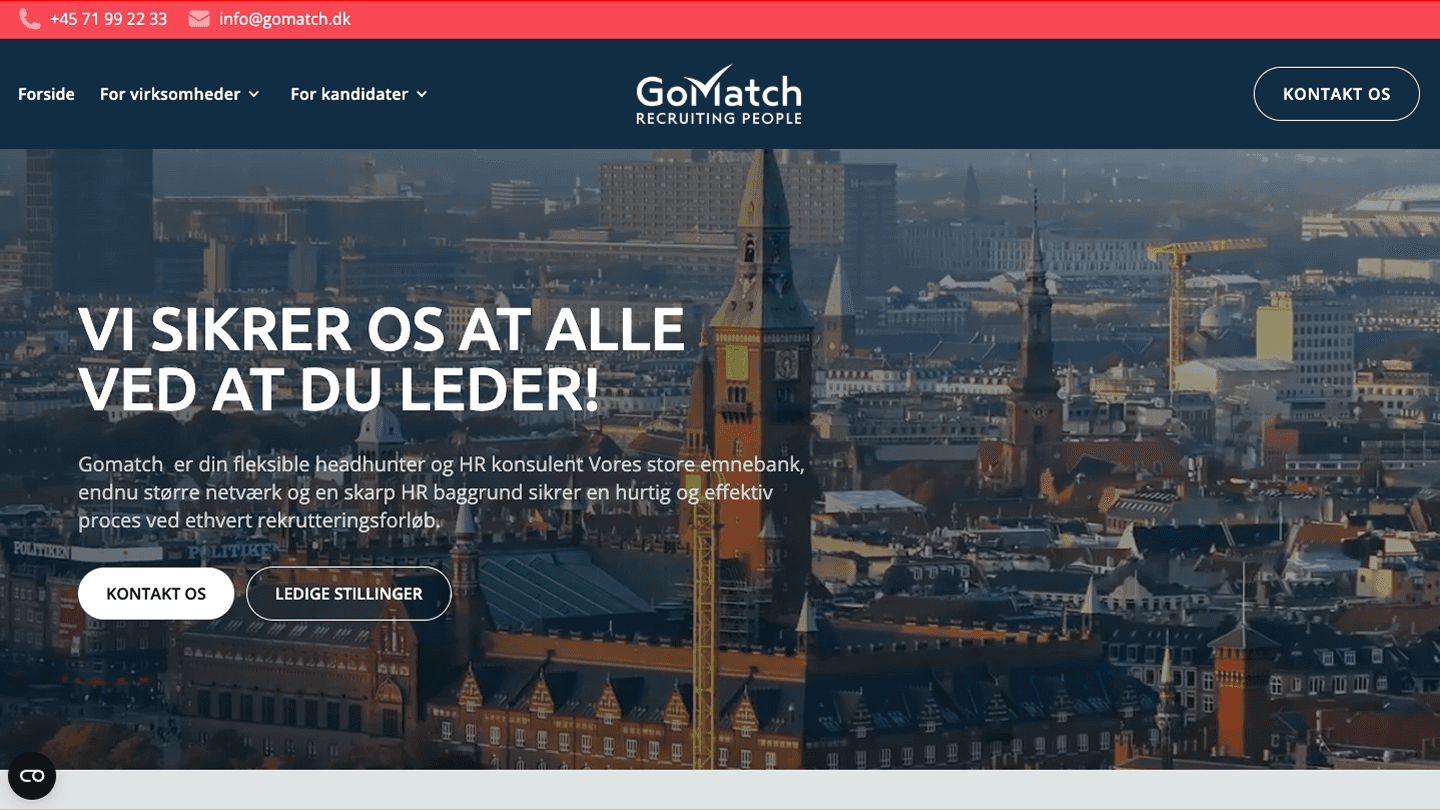Call phone number +45 71 99 22 33
The width and height of the screenshot is (1440, 810).
(108, 19)
